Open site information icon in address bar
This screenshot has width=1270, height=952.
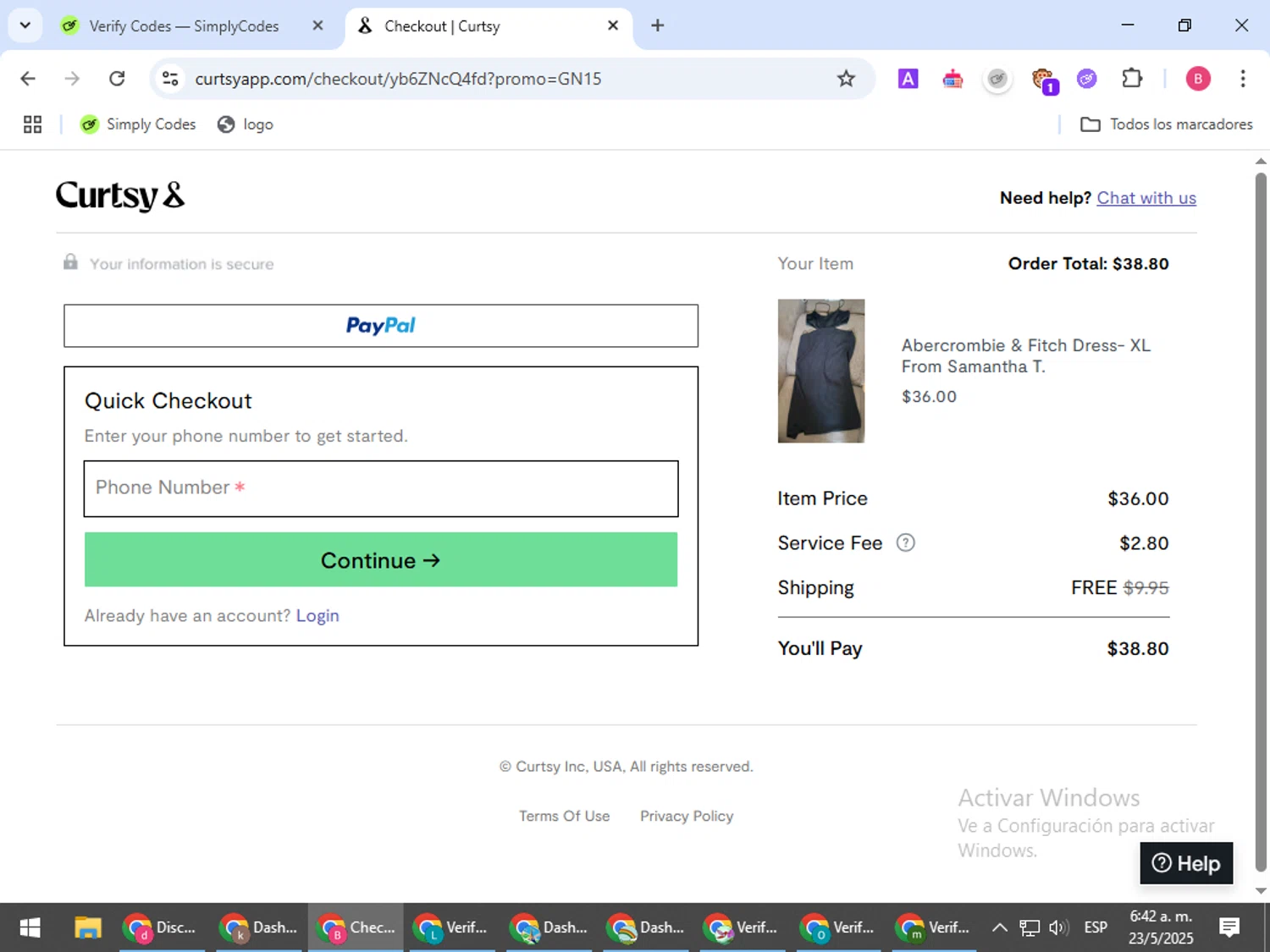point(170,79)
